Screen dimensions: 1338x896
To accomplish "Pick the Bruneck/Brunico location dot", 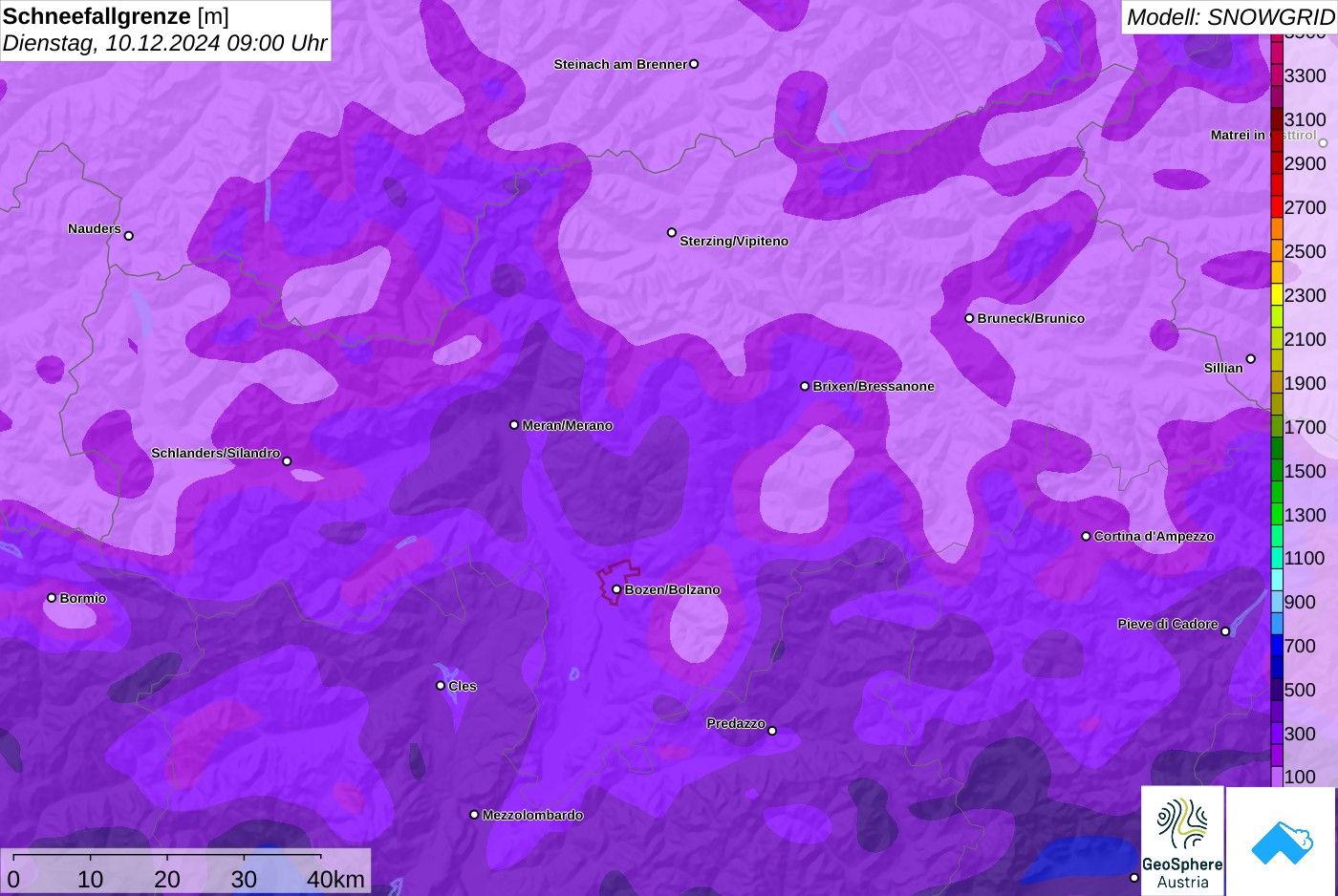I will point(969,318).
